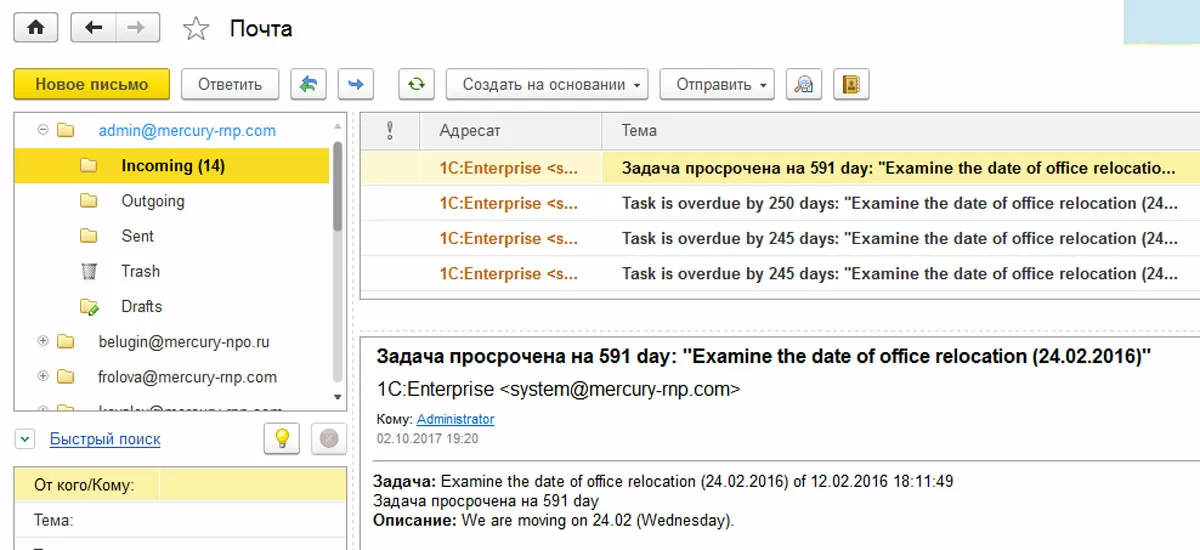Select the Trash folder
This screenshot has width=1200, height=550.
pos(140,271)
